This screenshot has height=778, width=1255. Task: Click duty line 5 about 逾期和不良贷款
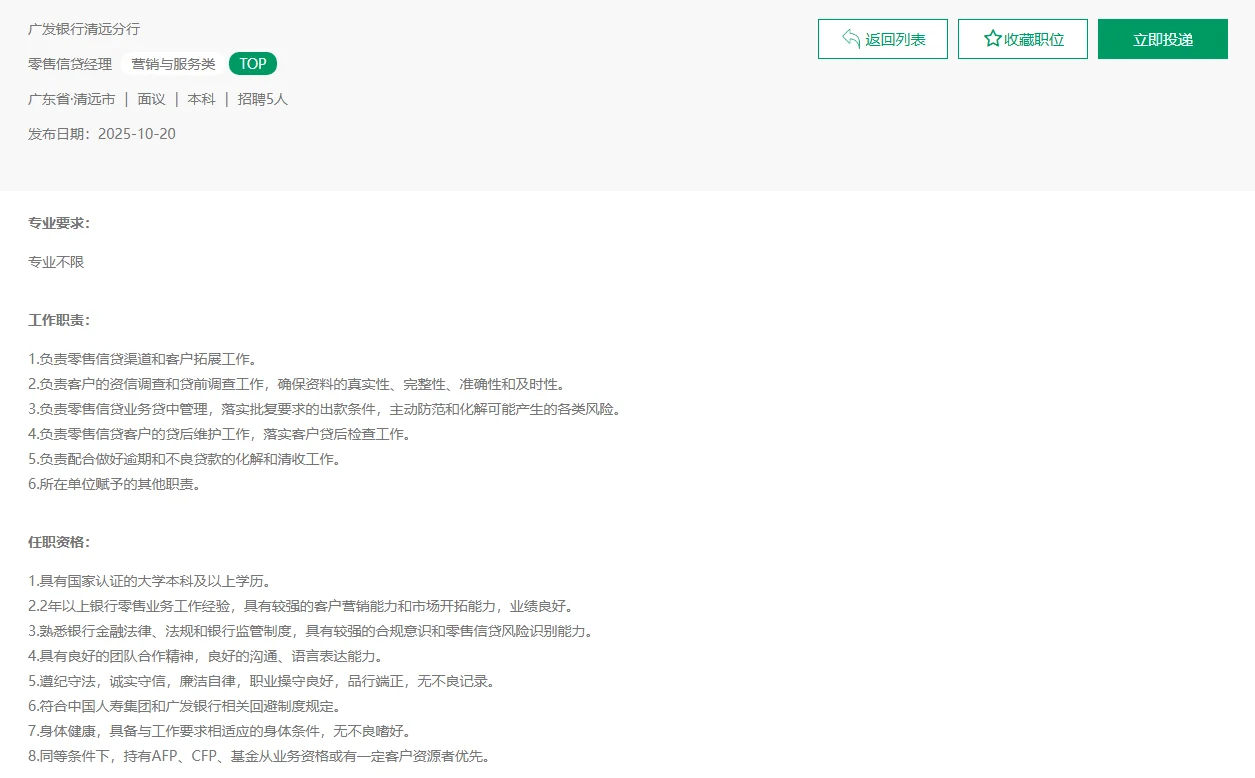pos(185,459)
